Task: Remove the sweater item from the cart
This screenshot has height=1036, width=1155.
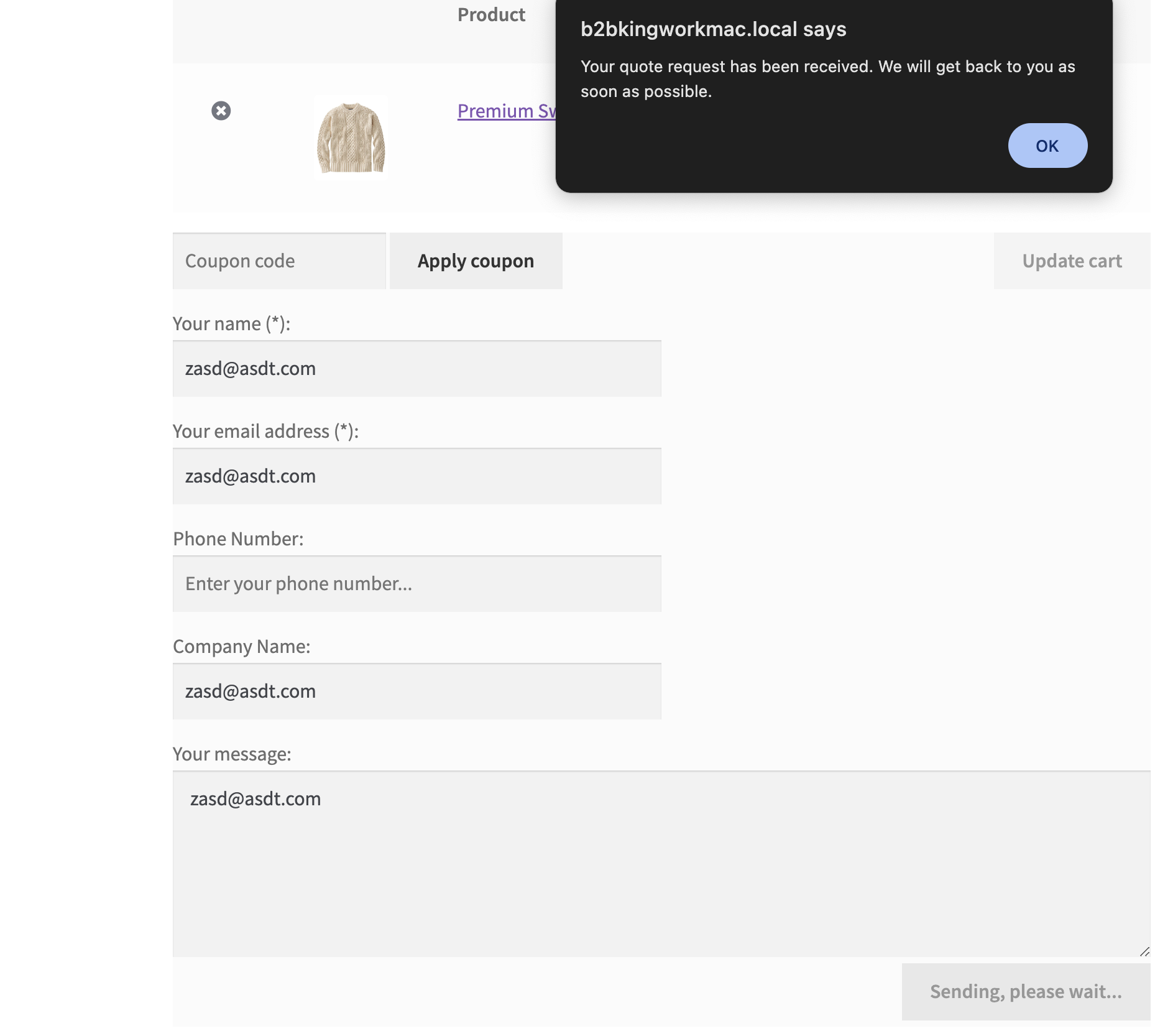Action: 221,111
